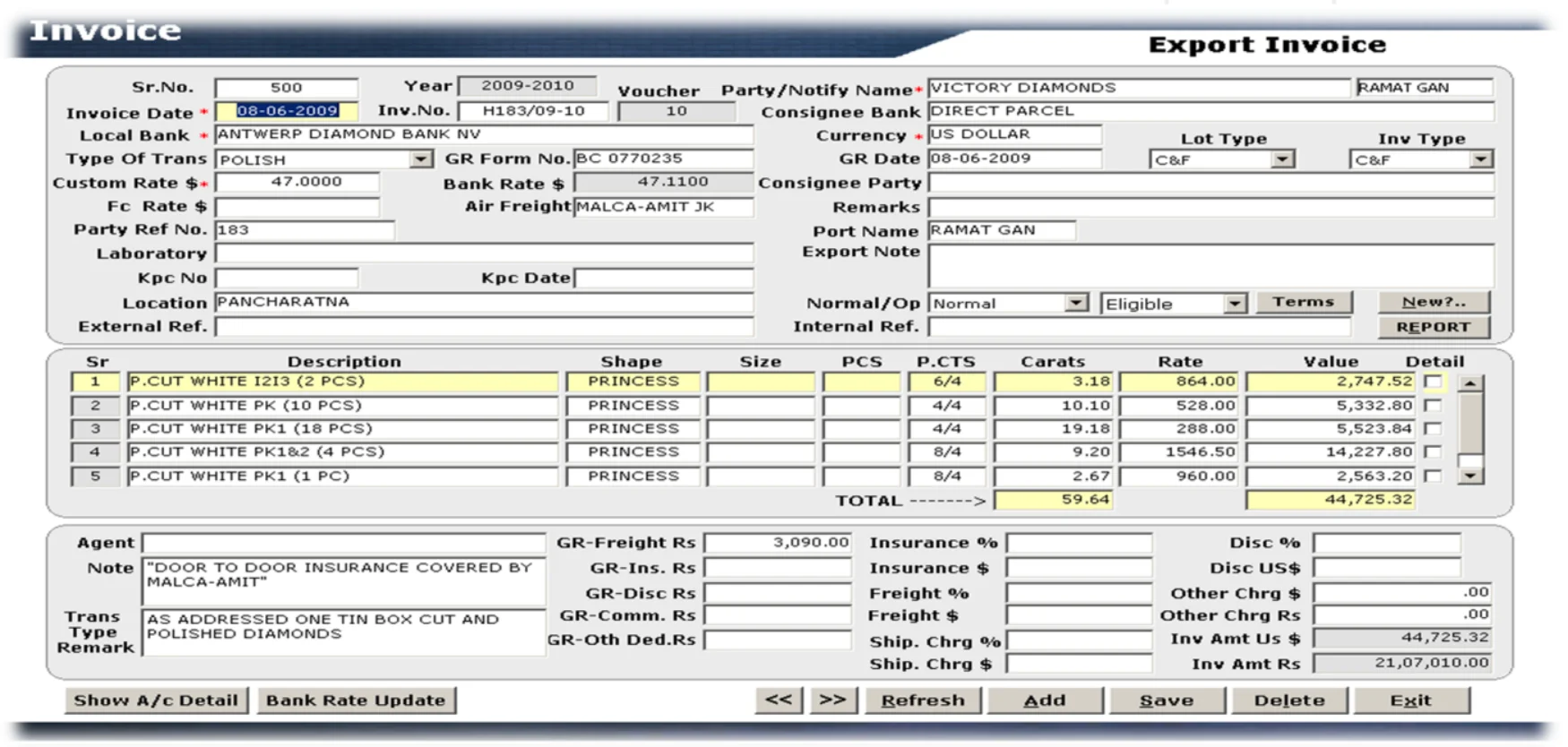This screenshot has height=747, width=1568.
Task: Click the New?.. button
Action: [1434, 302]
